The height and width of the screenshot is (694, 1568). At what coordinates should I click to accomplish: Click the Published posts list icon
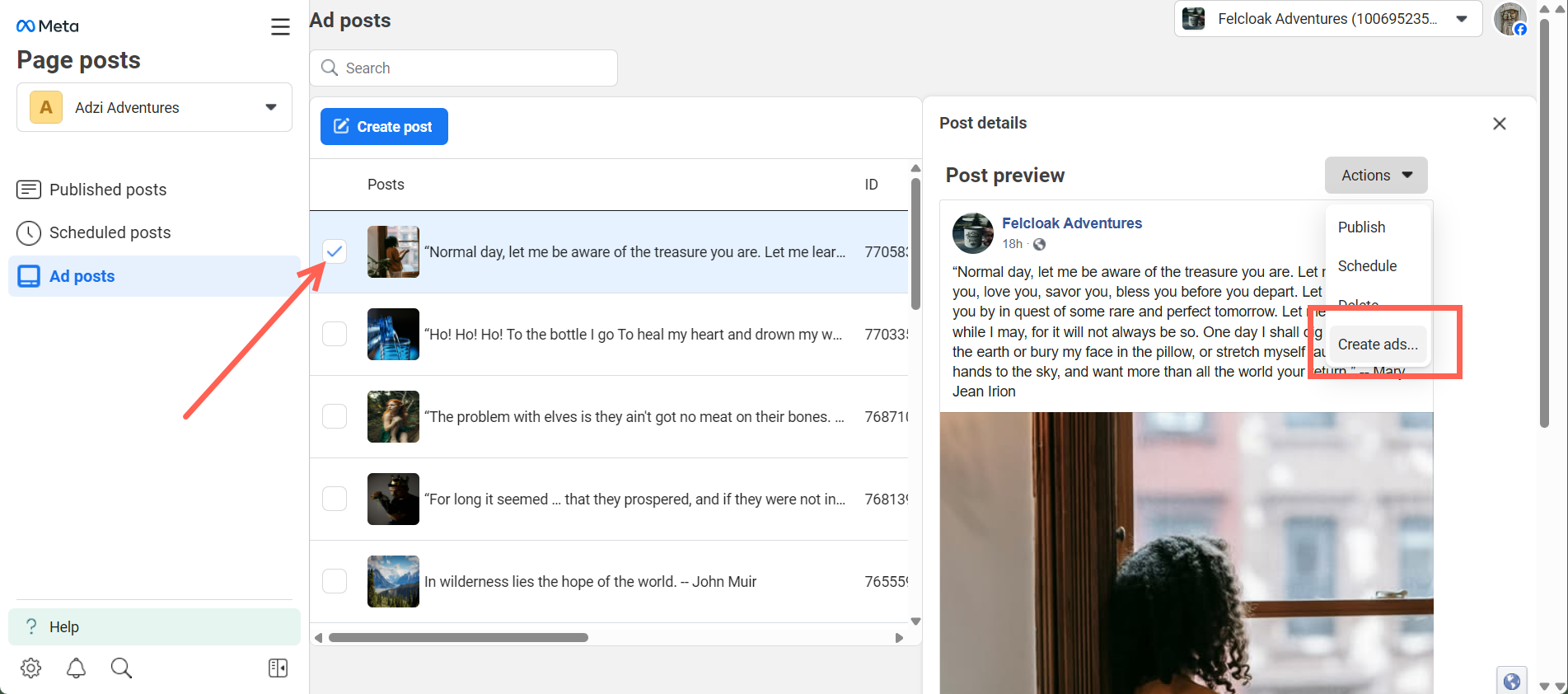[29, 190]
